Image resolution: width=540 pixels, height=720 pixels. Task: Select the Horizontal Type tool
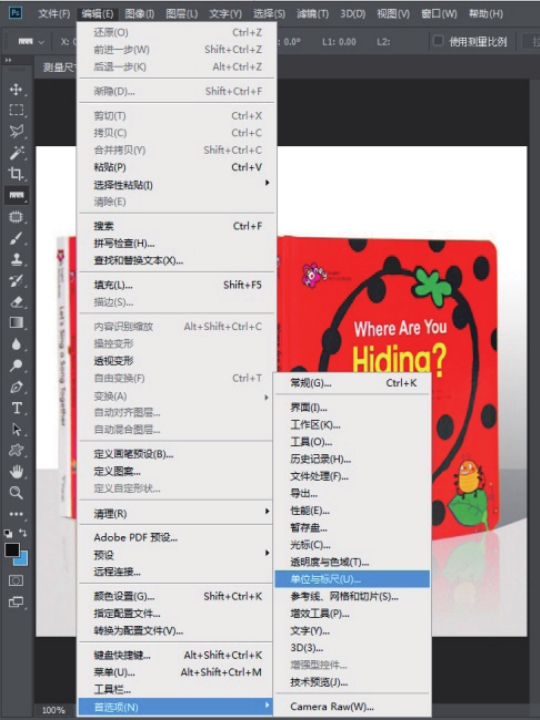16,408
